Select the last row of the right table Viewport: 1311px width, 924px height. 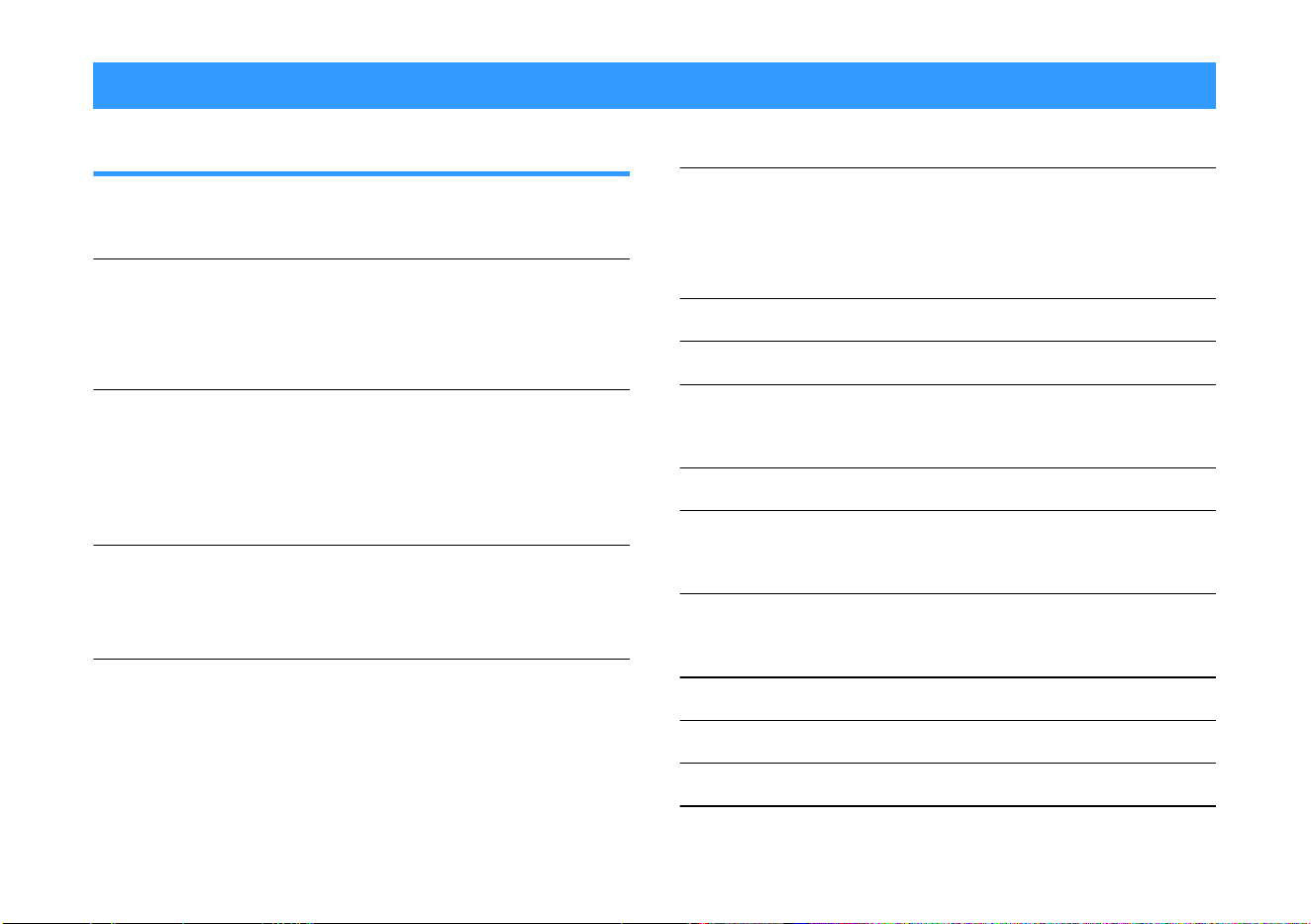click(948, 784)
